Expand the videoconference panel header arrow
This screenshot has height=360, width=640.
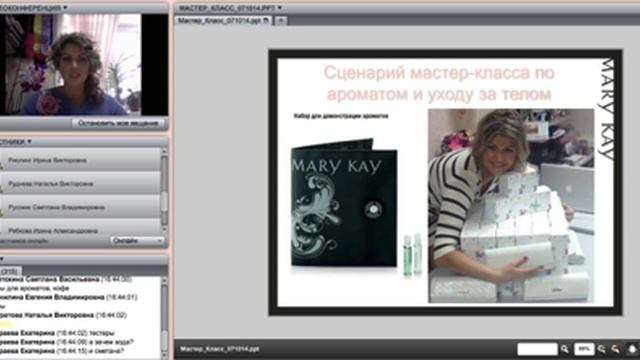click(65, 7)
